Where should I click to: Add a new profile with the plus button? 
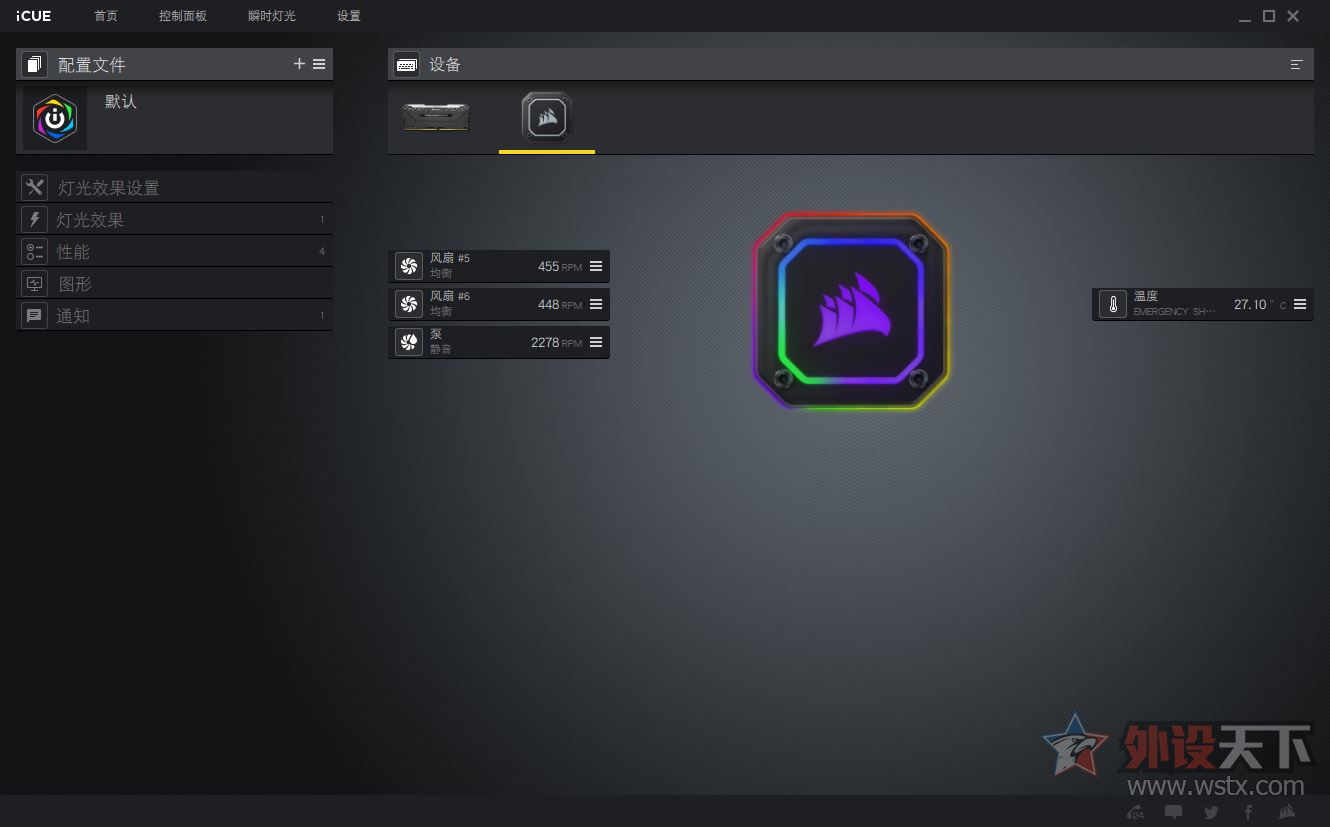[x=299, y=64]
